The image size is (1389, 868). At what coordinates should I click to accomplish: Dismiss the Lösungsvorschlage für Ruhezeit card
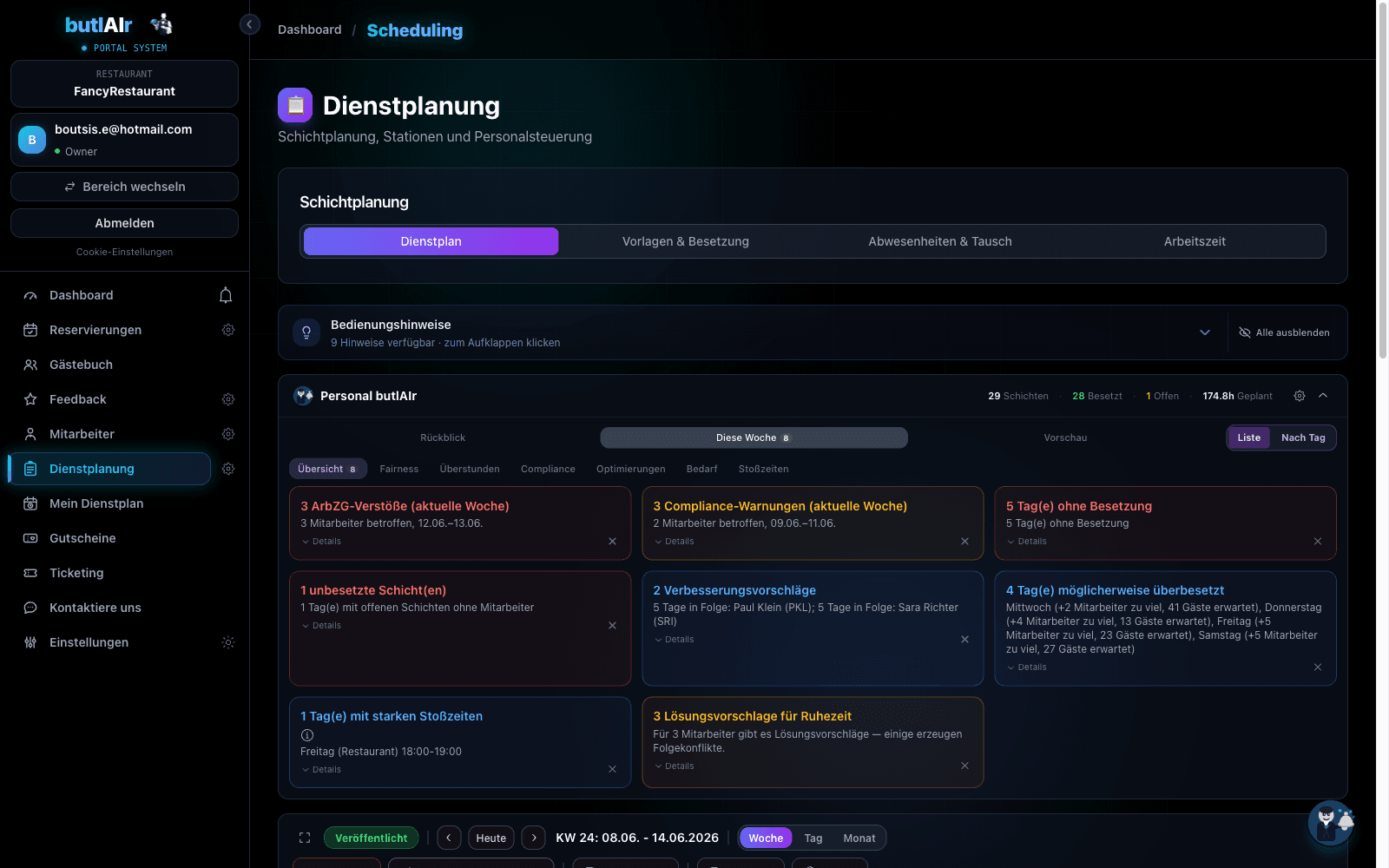point(965,766)
